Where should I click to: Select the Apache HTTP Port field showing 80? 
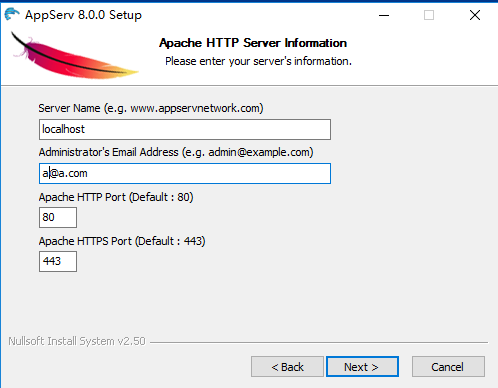[58, 217]
